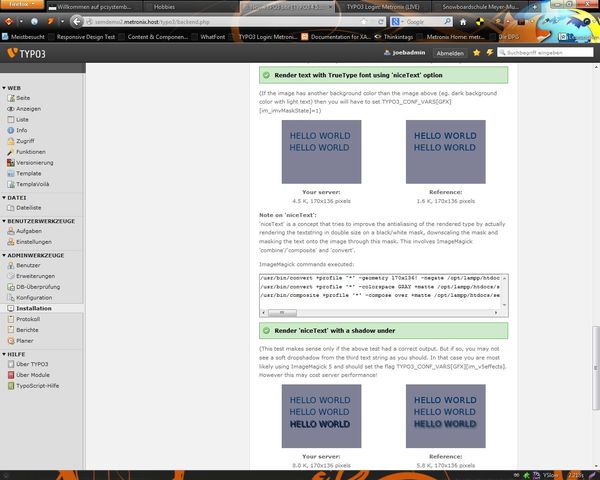Viewport: 600px width, 480px height.
Task: Open the Erweiterungen module
Action: coord(31,276)
